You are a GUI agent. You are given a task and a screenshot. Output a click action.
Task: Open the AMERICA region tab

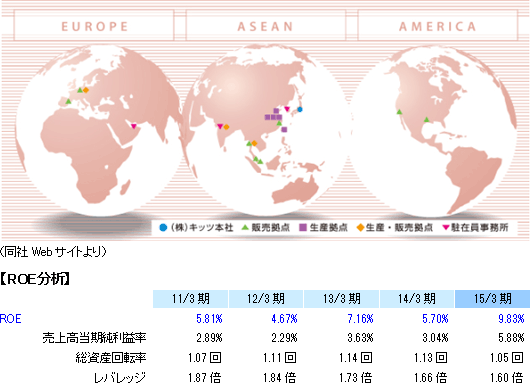pos(438,25)
